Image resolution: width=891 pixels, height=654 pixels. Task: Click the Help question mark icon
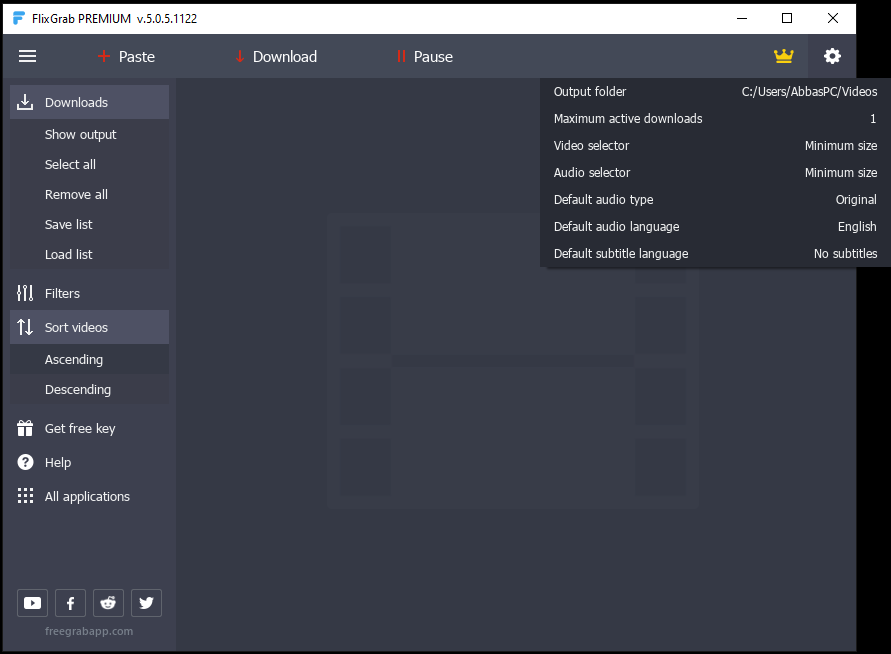point(25,463)
